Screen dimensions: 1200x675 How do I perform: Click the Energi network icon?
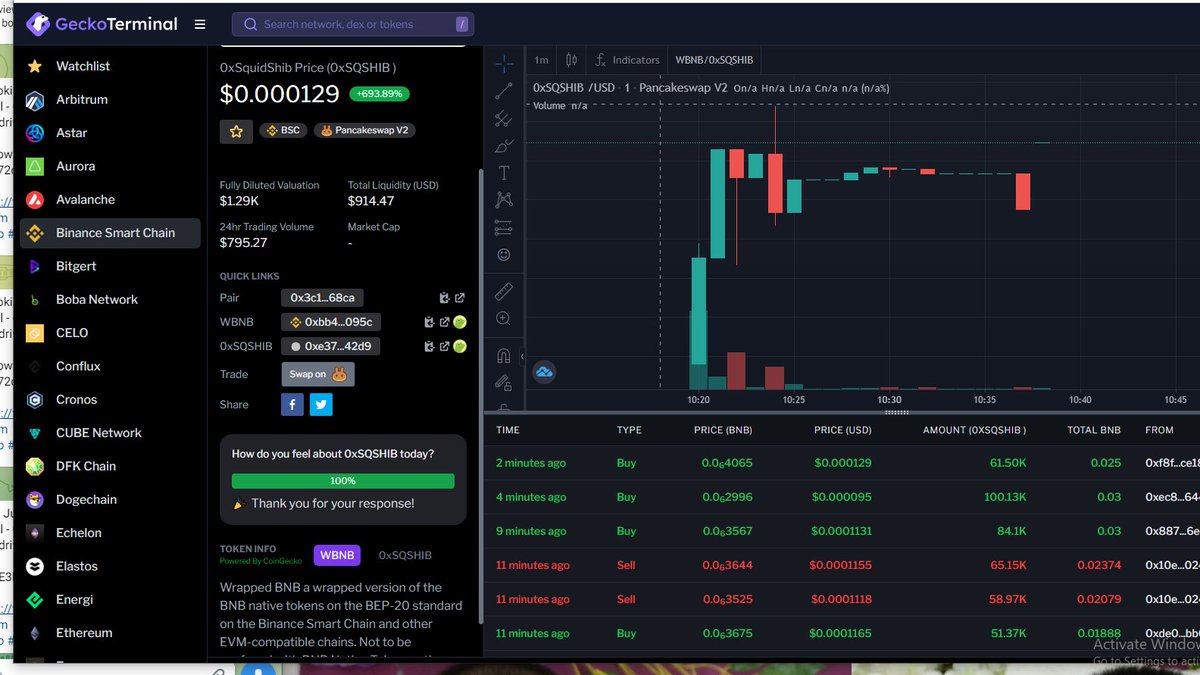(x=35, y=600)
